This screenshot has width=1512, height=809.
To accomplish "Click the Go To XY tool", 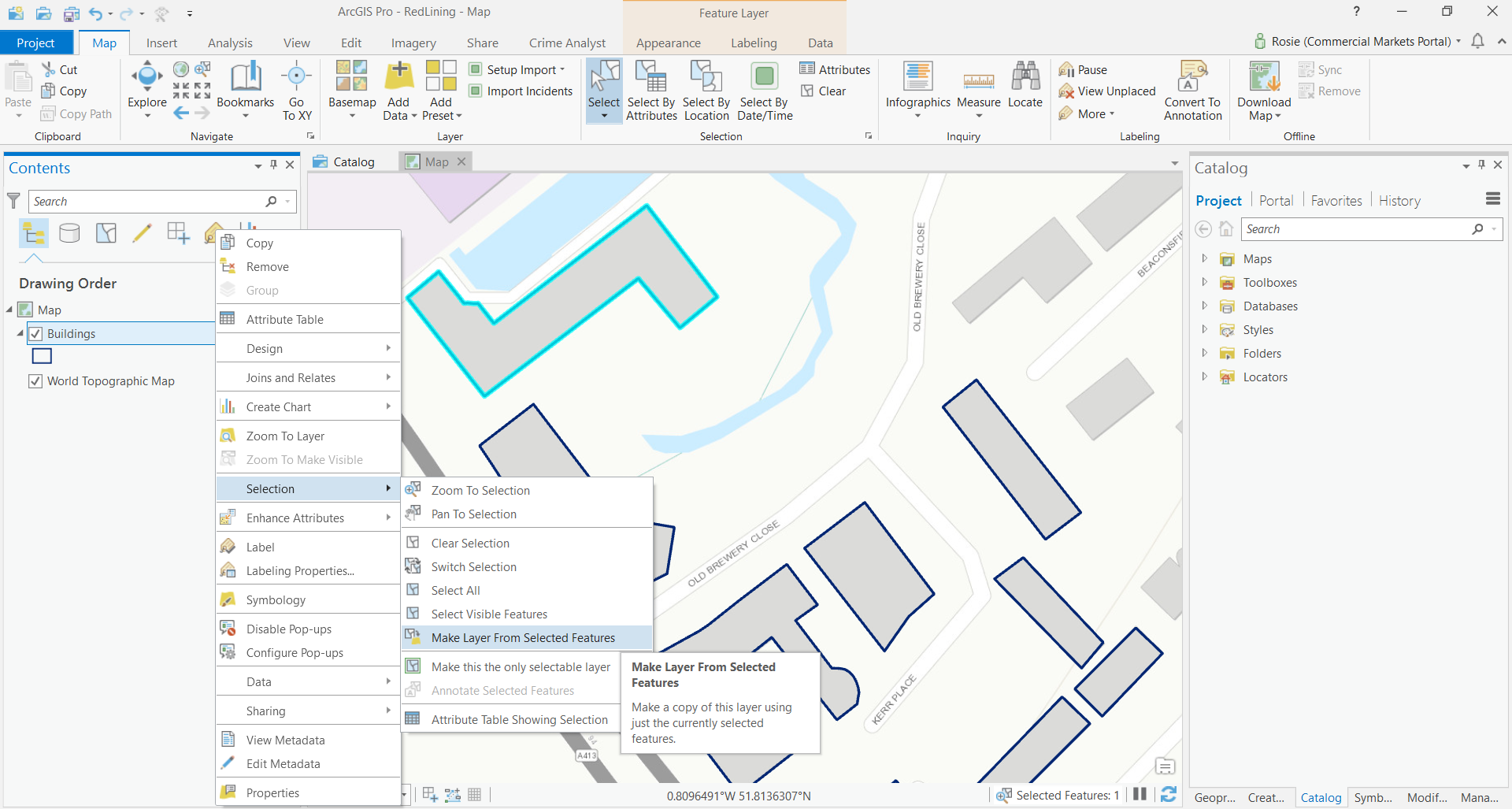I will [x=297, y=91].
